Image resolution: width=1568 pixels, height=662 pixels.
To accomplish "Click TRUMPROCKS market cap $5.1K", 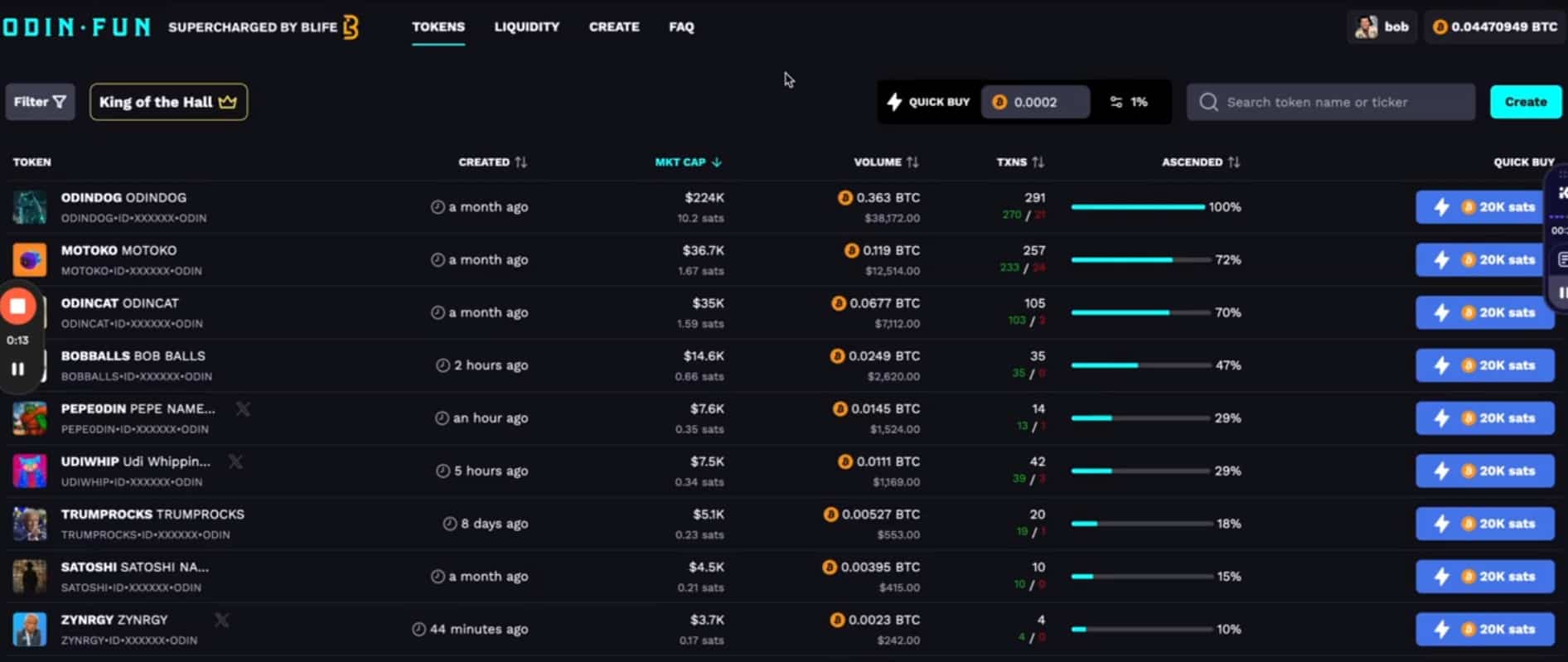I will [x=709, y=515].
